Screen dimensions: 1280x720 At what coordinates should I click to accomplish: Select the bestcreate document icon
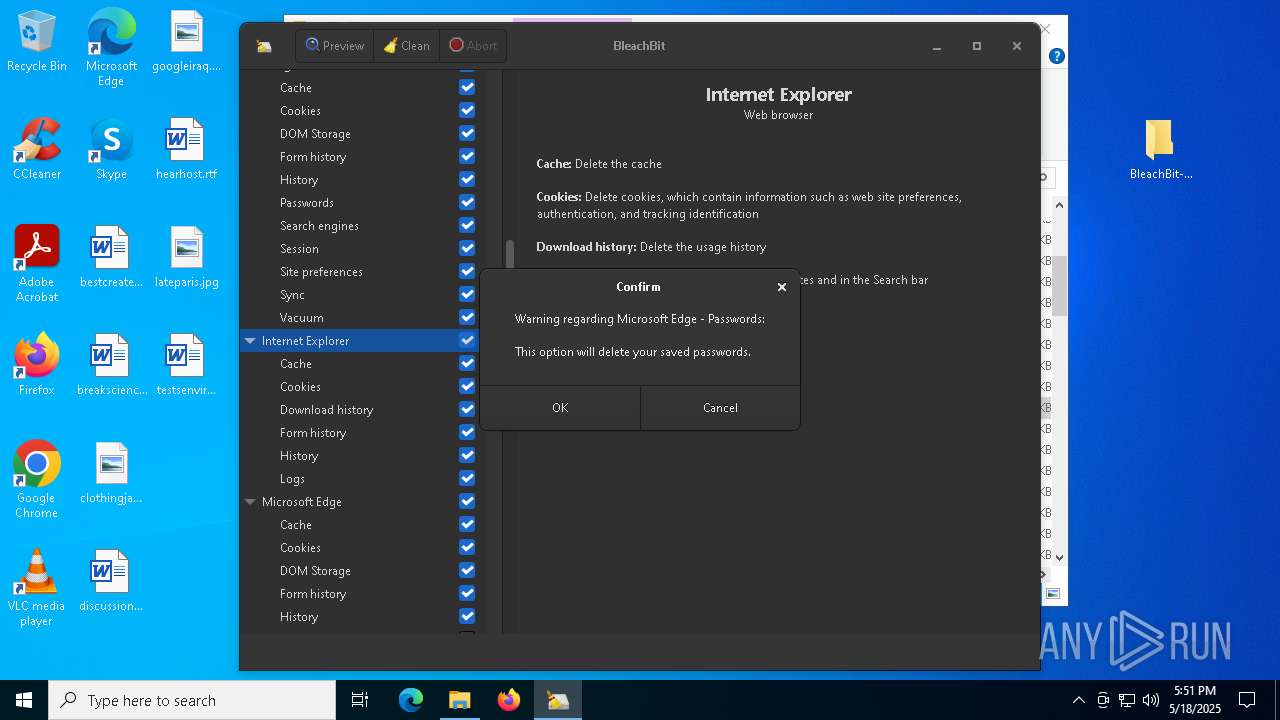pos(111,257)
